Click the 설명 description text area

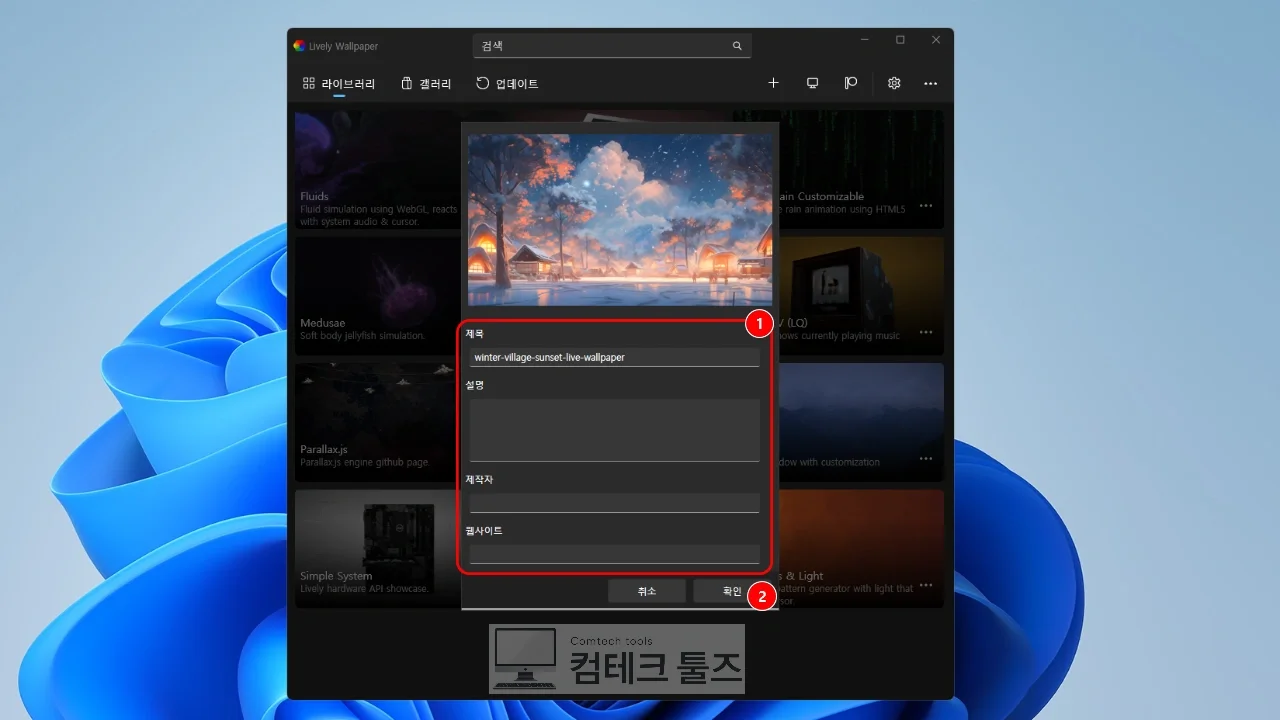pyautogui.click(x=614, y=430)
